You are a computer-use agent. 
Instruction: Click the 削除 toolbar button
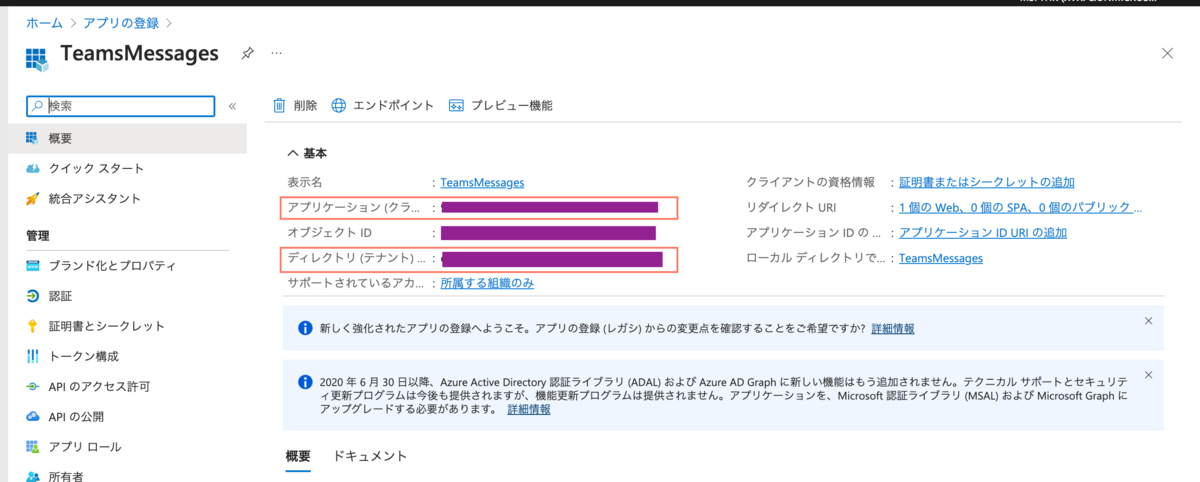coord(295,105)
